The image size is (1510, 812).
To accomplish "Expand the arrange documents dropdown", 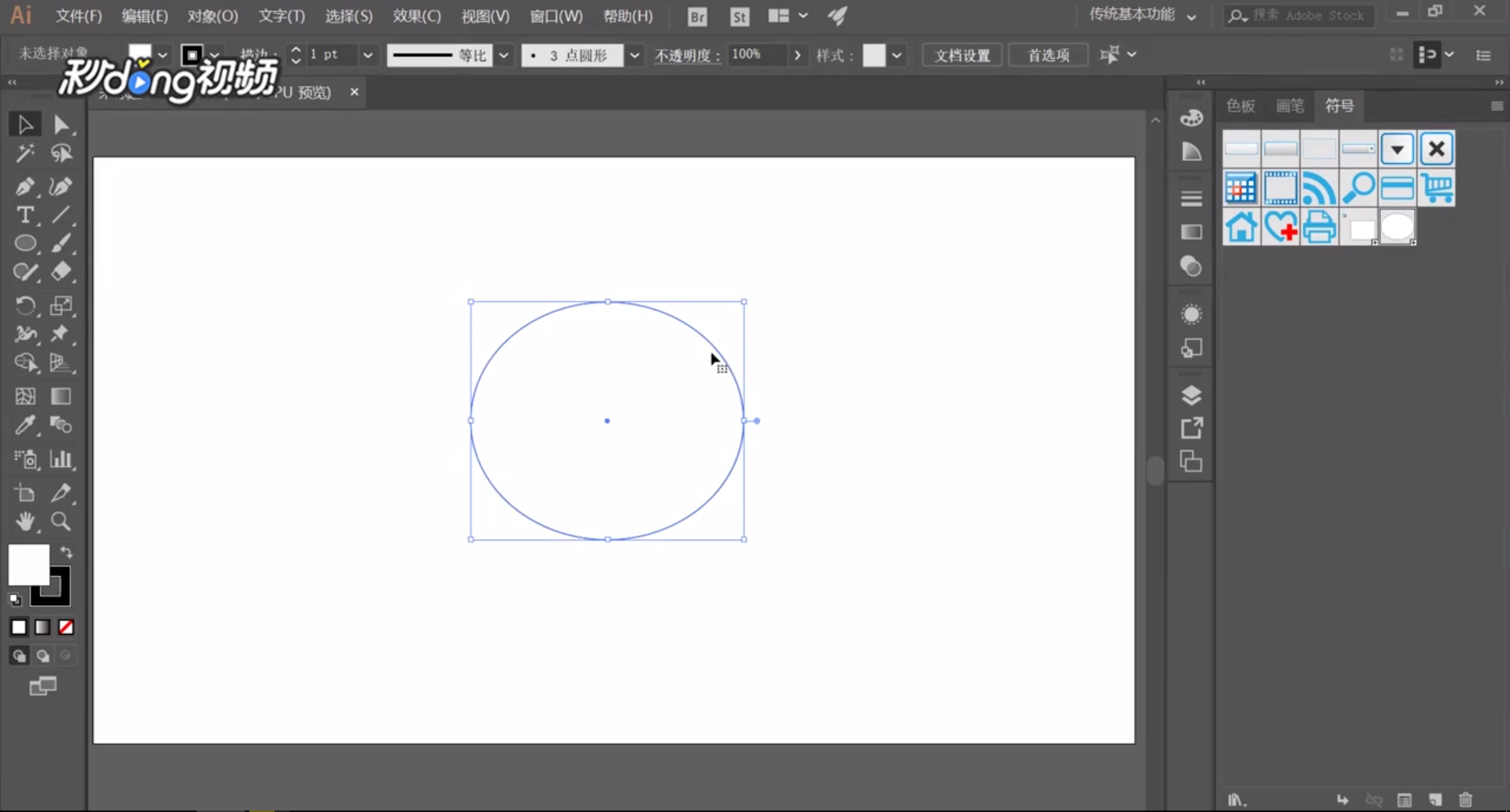I will tap(803, 15).
